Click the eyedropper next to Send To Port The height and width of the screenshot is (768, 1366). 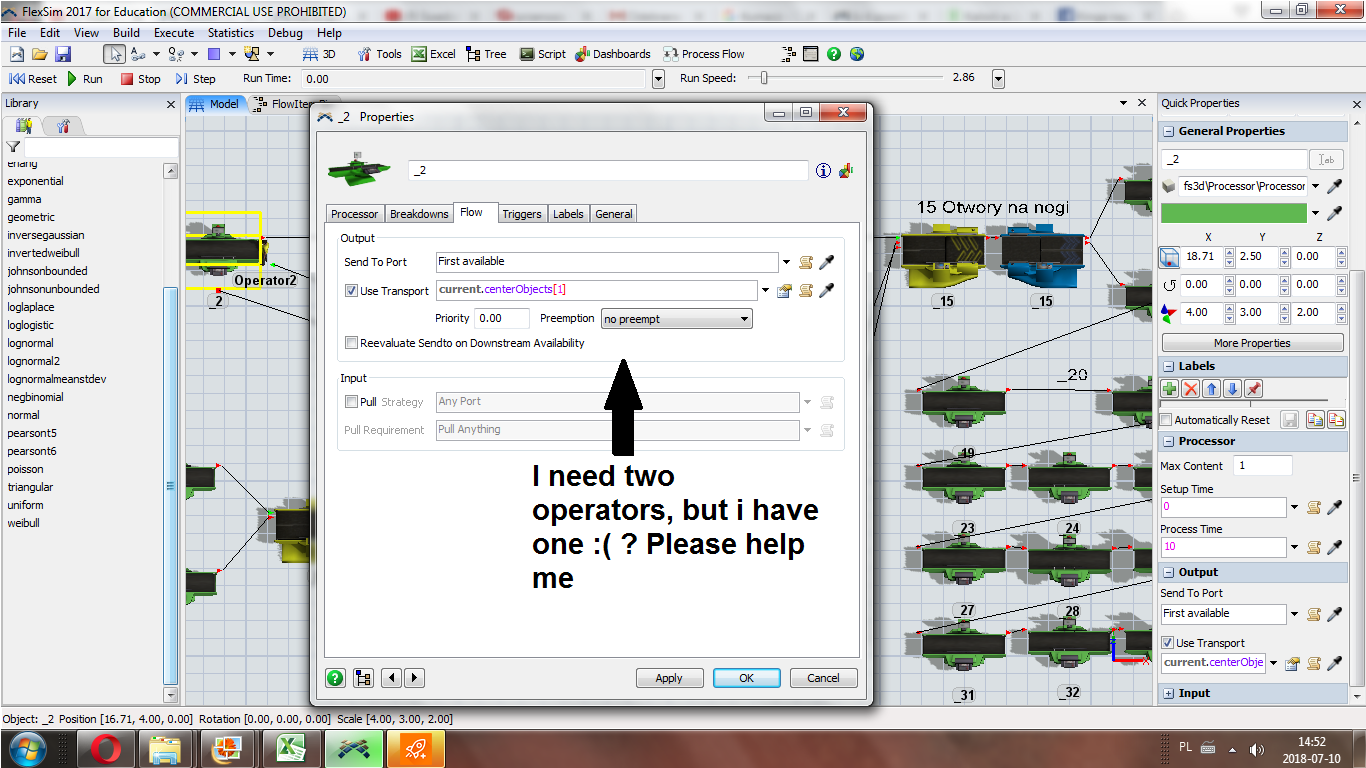827,263
